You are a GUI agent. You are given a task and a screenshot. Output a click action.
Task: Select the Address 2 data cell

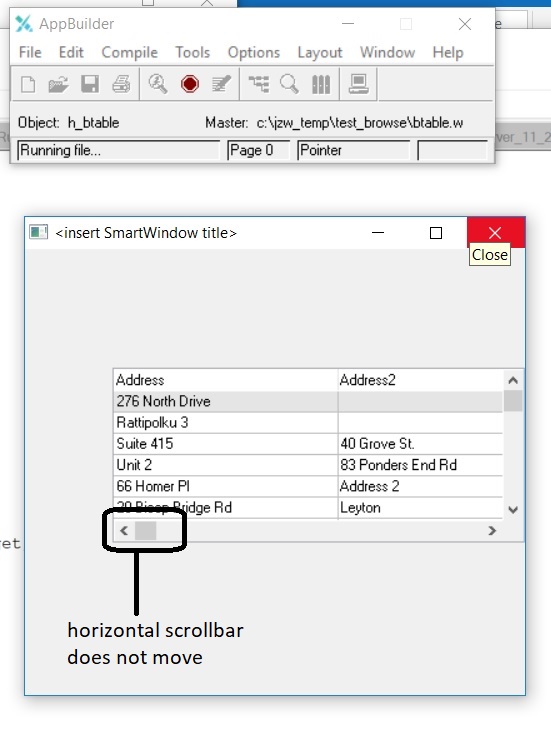pos(420,486)
